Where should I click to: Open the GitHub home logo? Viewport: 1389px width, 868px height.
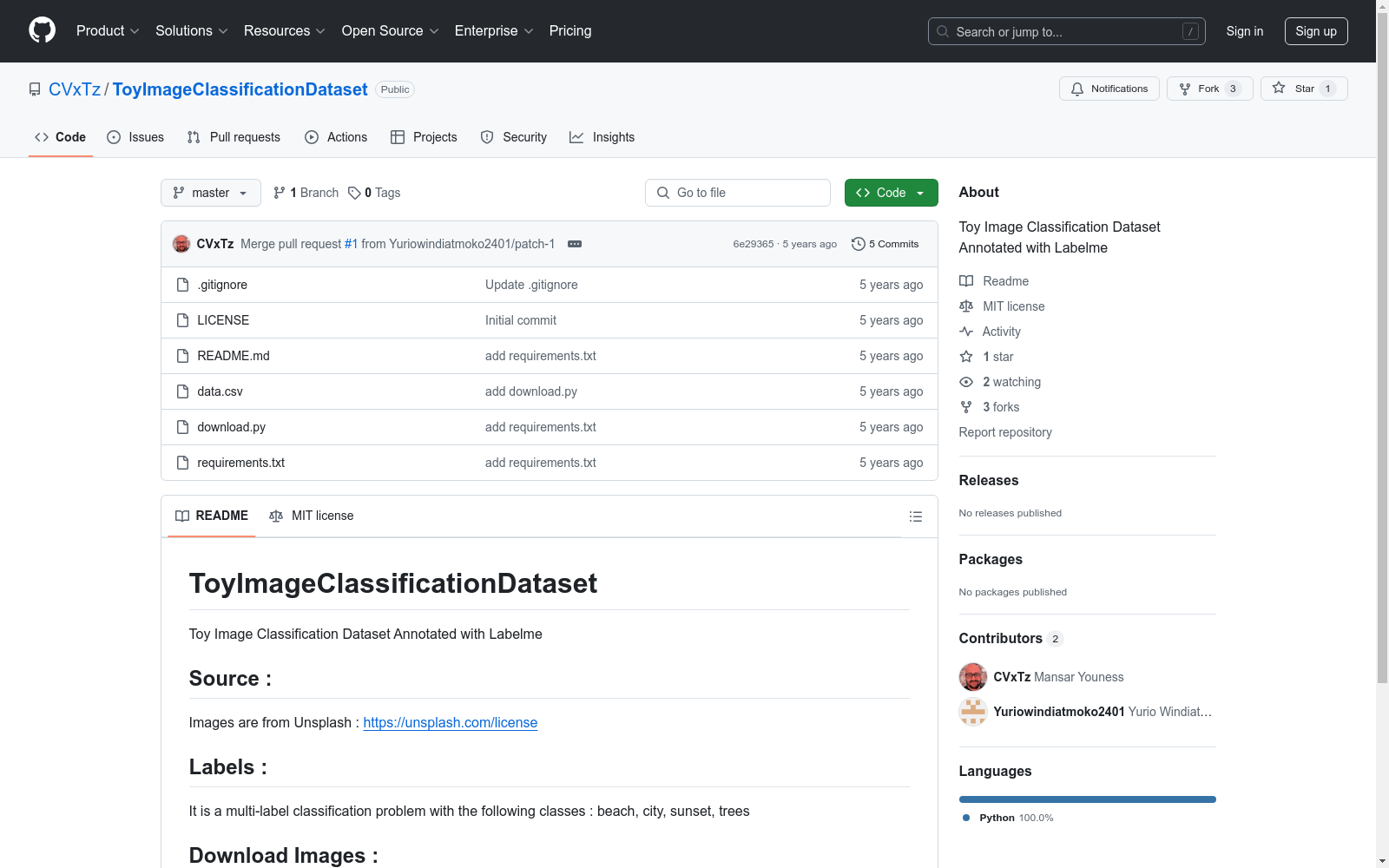point(42,30)
